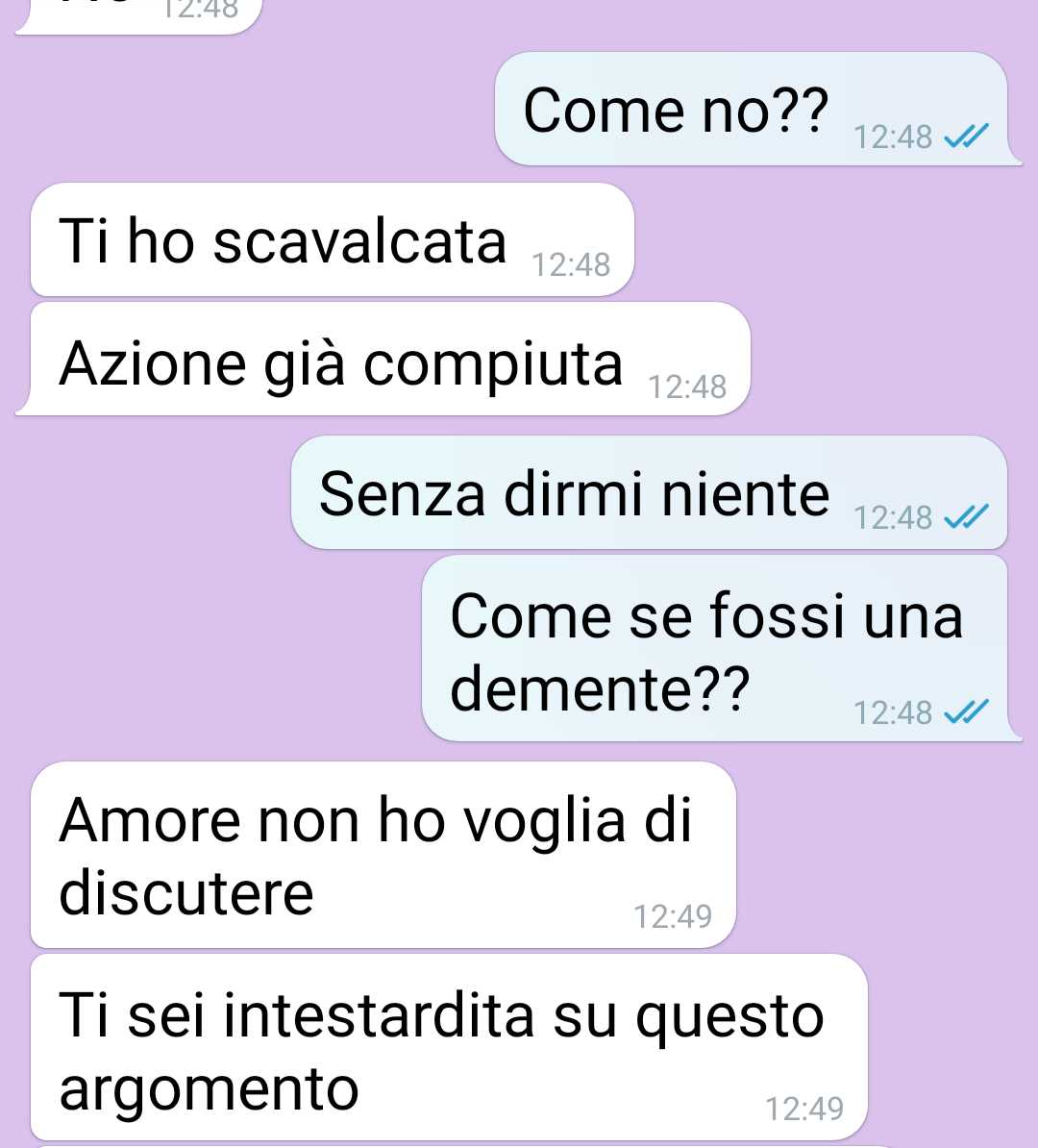1038x1148 pixels.
Task: Click the word 'Amore' in the received message
Action: point(150,820)
